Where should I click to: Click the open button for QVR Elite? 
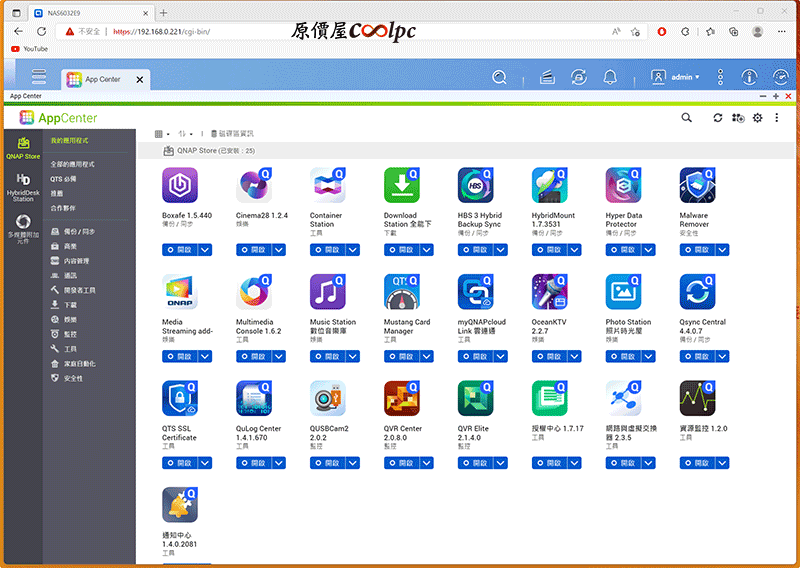click(476, 463)
